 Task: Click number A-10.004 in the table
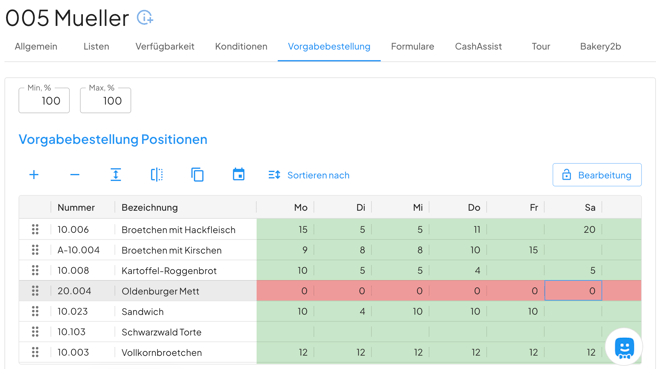(79, 250)
